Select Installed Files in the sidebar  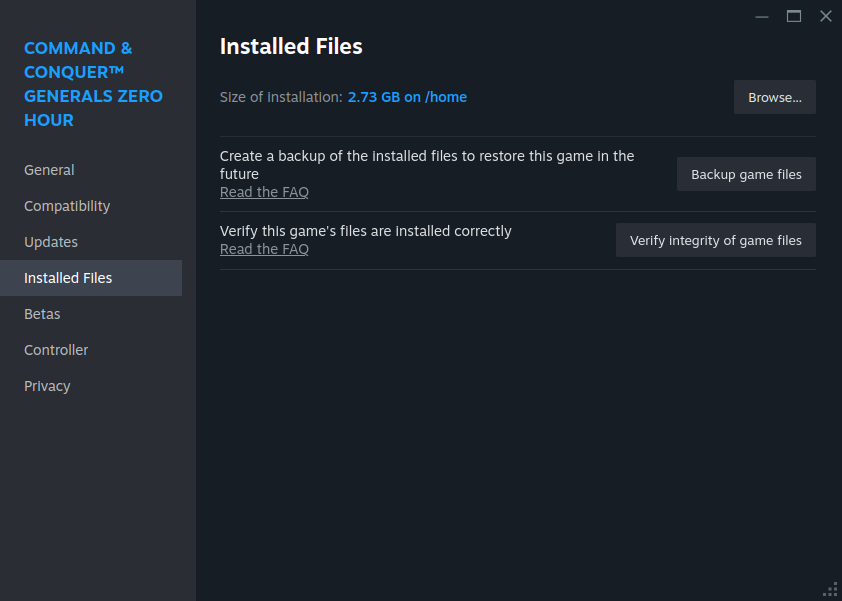click(x=68, y=278)
